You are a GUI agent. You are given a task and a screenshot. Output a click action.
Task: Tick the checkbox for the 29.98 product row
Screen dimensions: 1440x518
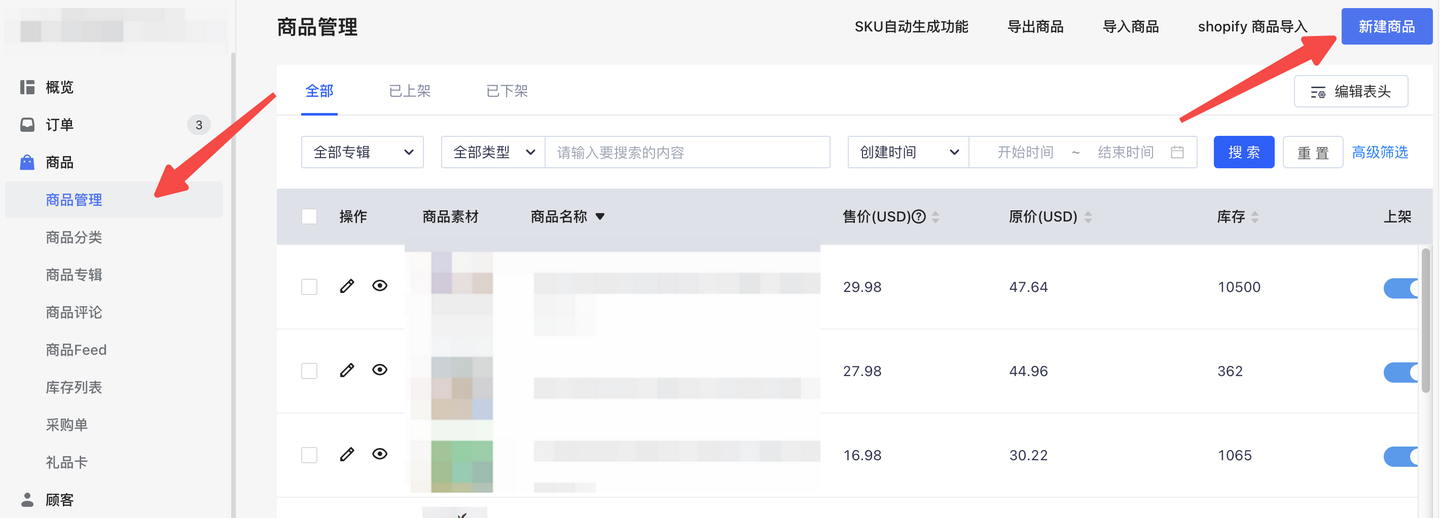click(309, 287)
